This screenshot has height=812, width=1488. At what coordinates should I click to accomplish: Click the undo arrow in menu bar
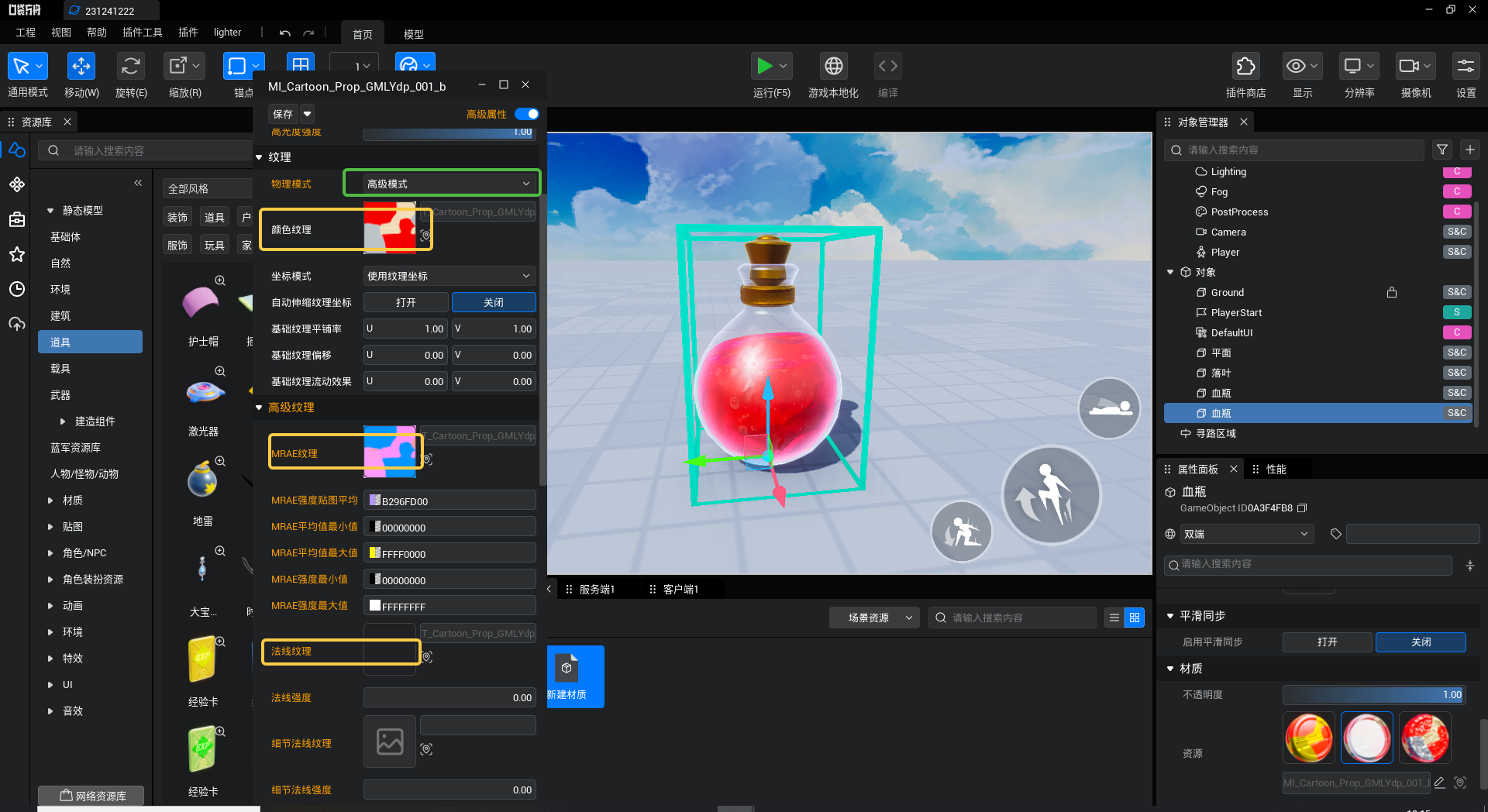(285, 33)
